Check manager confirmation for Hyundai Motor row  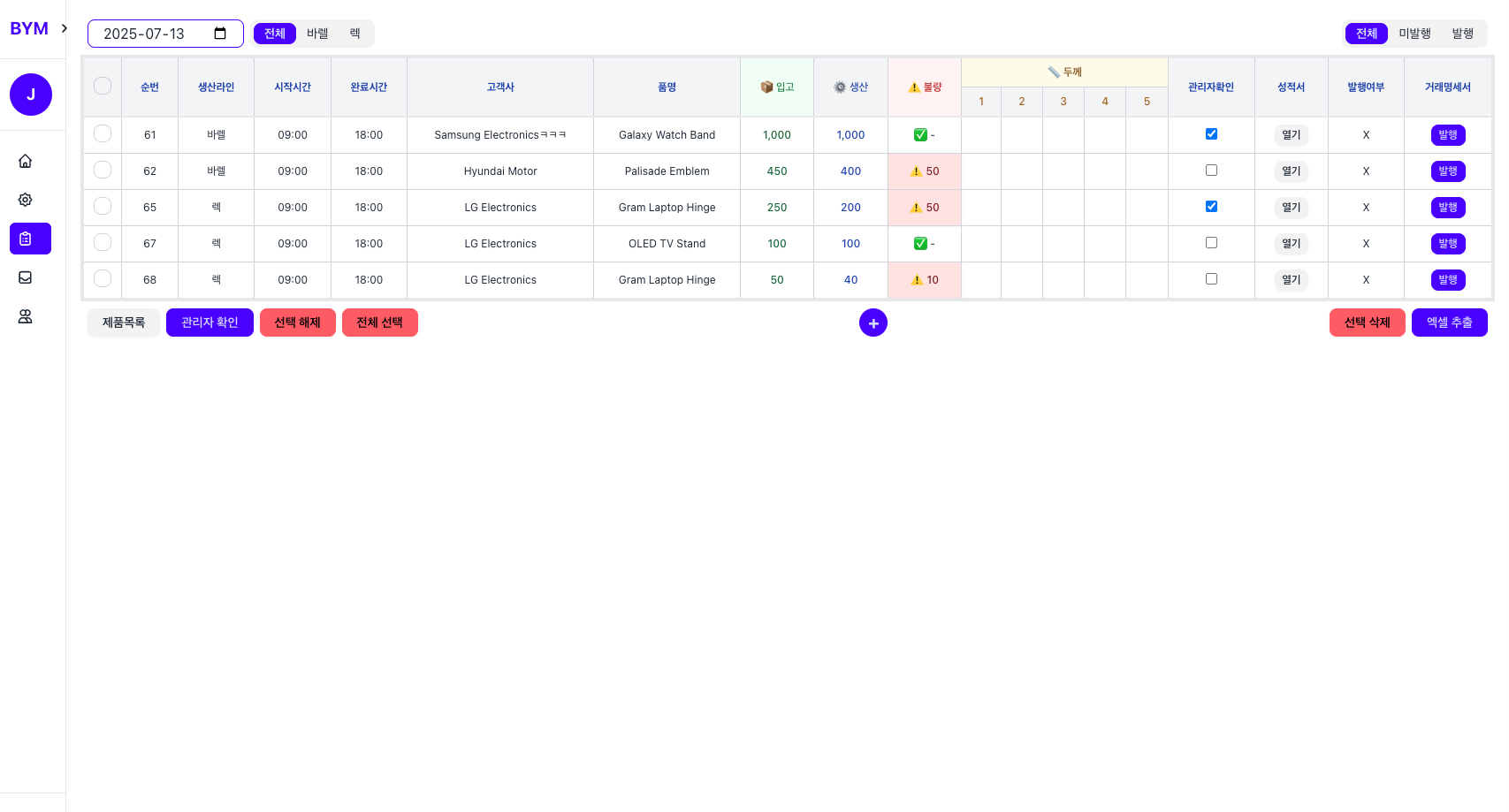click(1211, 171)
